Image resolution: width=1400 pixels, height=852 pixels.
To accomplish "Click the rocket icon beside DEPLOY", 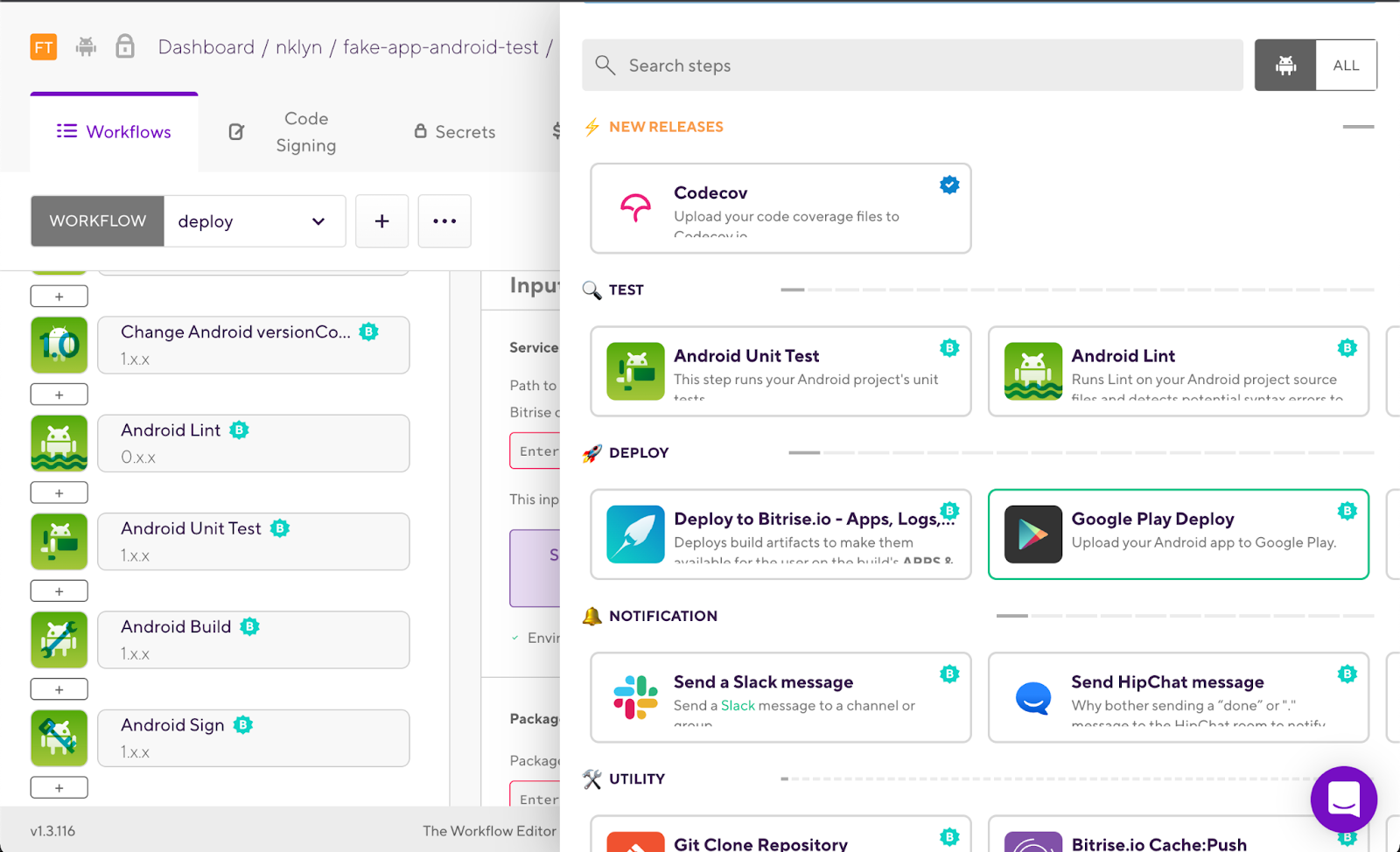I will pos(592,453).
